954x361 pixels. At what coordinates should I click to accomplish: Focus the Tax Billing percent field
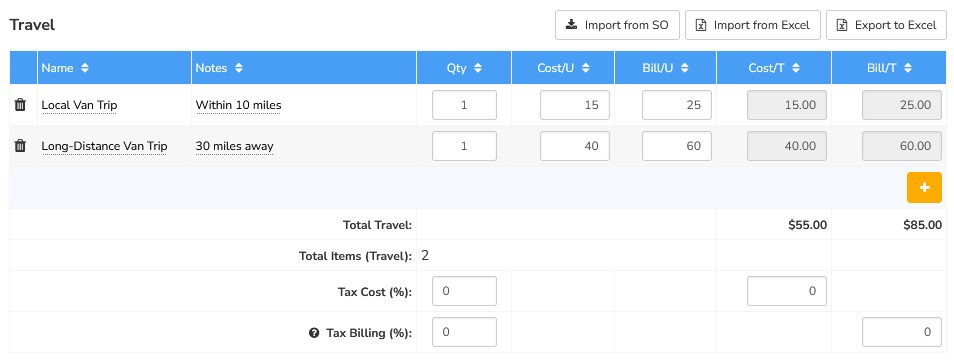pyautogui.click(x=464, y=332)
